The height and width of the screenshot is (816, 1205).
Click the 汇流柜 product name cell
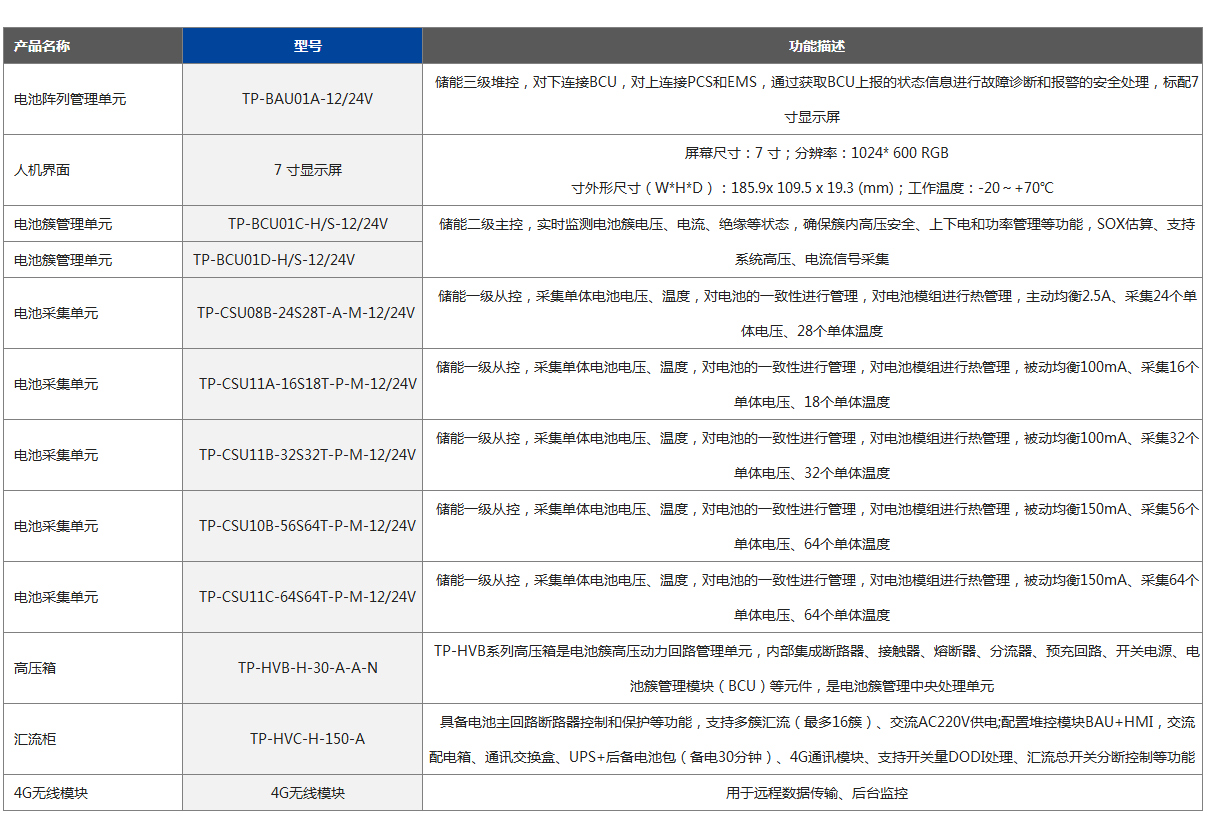click(35, 739)
